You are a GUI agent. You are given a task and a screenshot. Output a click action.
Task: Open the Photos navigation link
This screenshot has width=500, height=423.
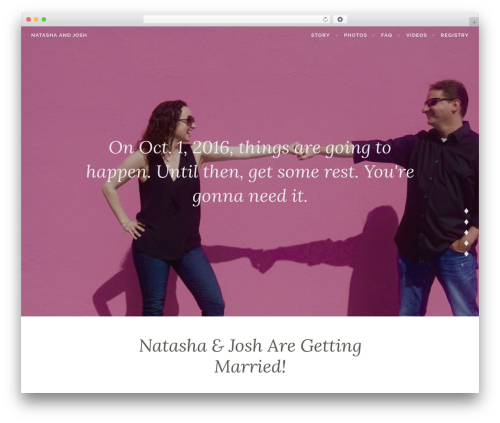coord(355,35)
